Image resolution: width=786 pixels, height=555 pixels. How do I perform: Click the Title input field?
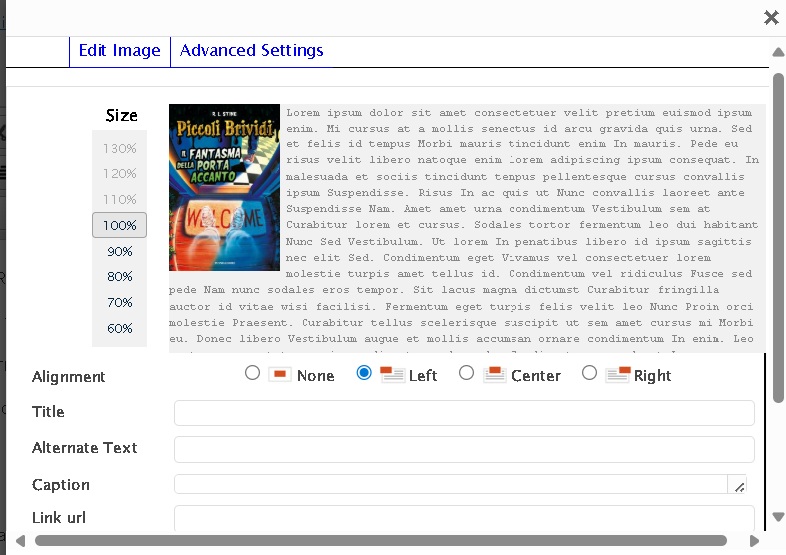464,413
